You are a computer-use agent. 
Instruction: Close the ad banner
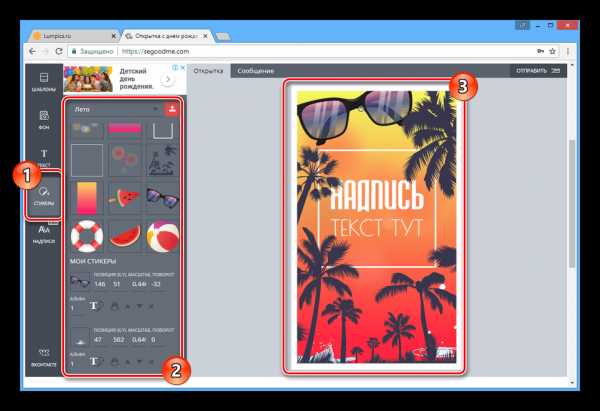[183, 68]
